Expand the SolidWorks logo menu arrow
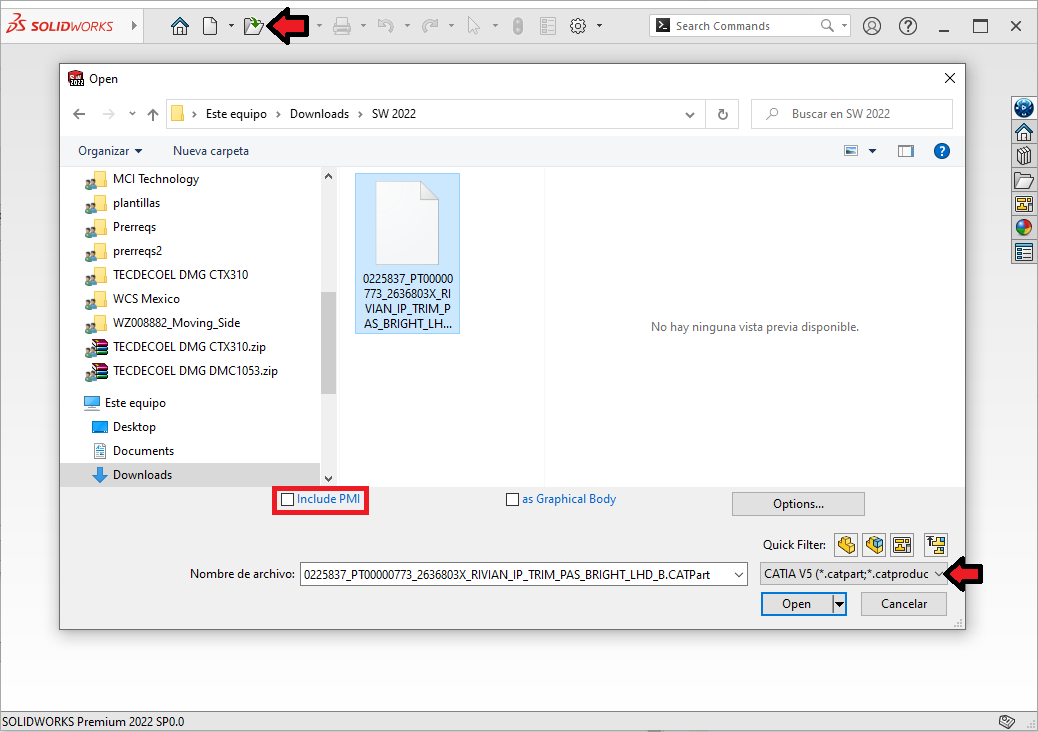Viewport: 1038px width, 732px height. pyautogui.click(x=134, y=26)
